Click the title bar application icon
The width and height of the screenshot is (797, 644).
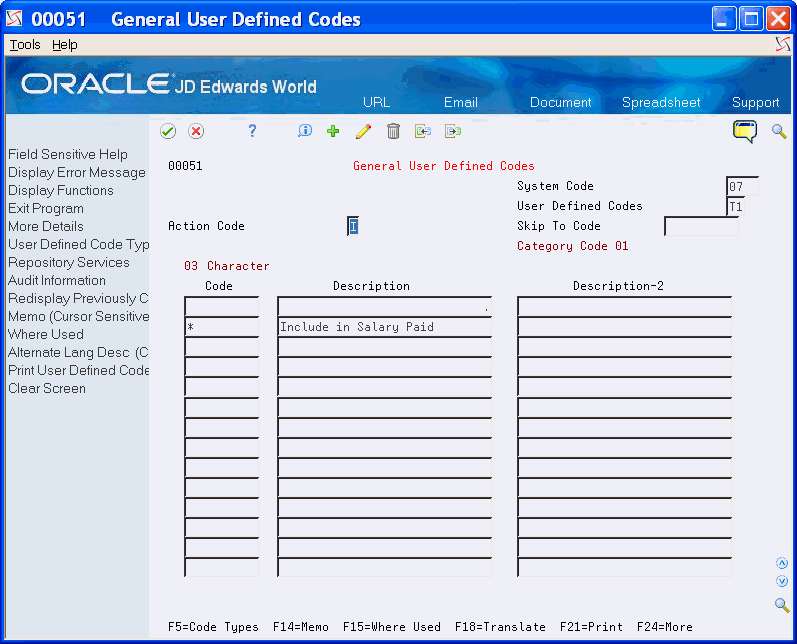[14, 19]
